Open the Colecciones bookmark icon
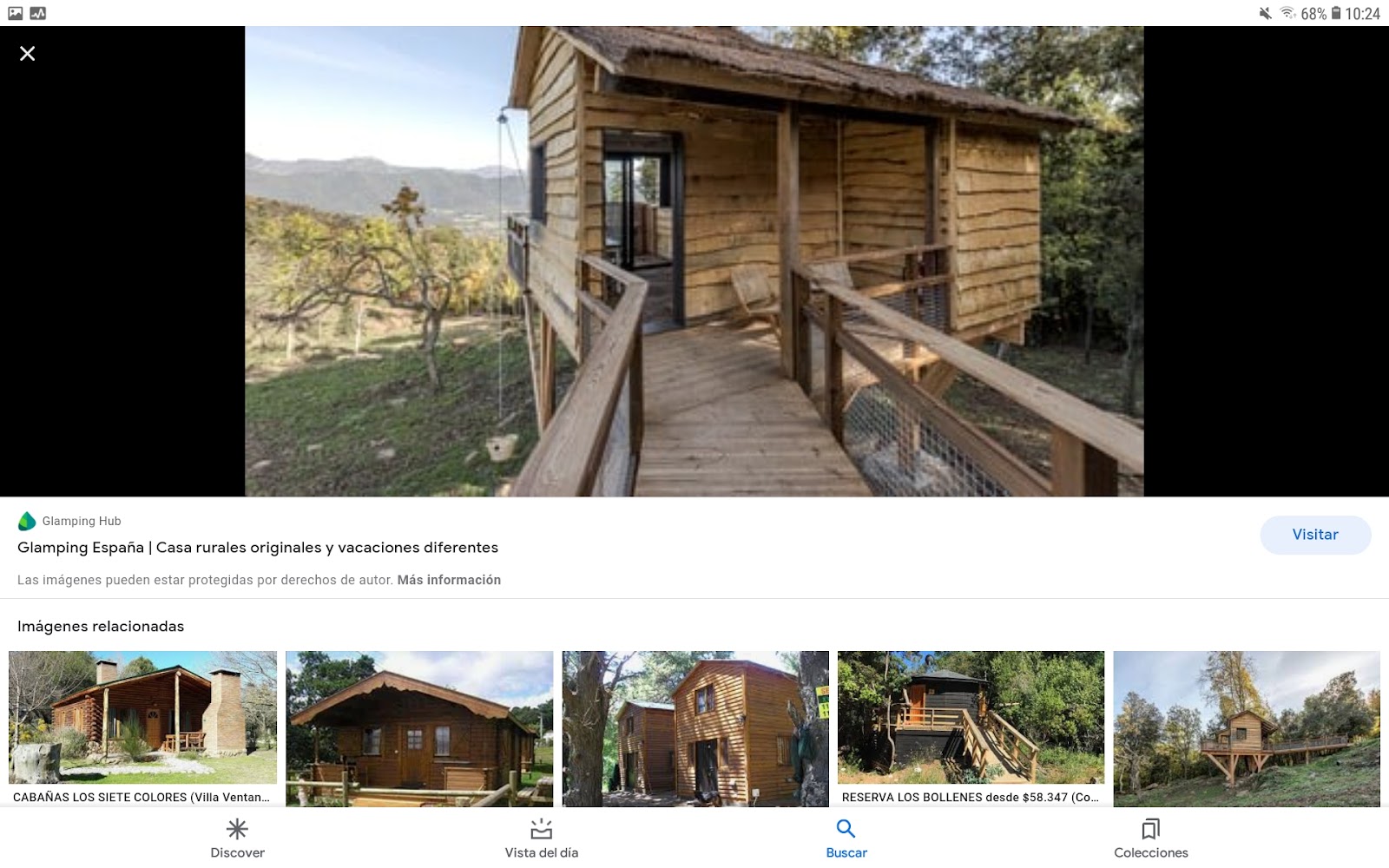Screen dimensions: 1389x868 (1151, 829)
